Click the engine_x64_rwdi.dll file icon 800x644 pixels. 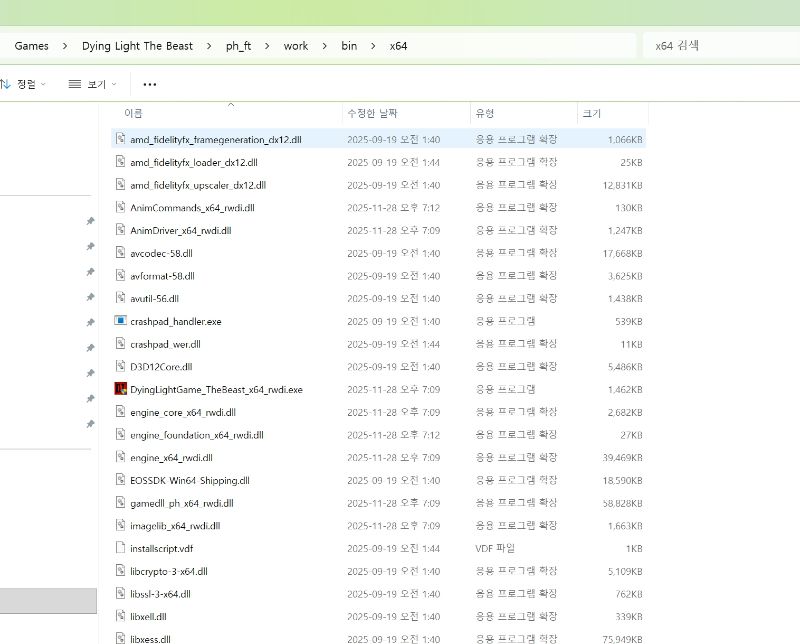(x=120, y=457)
